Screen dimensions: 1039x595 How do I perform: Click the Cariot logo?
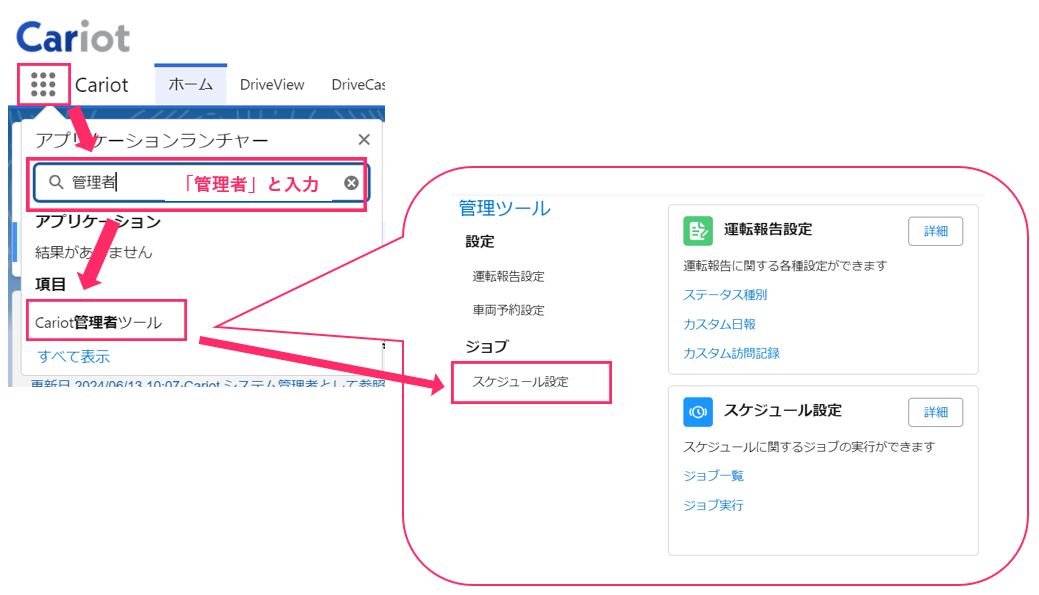point(73,36)
